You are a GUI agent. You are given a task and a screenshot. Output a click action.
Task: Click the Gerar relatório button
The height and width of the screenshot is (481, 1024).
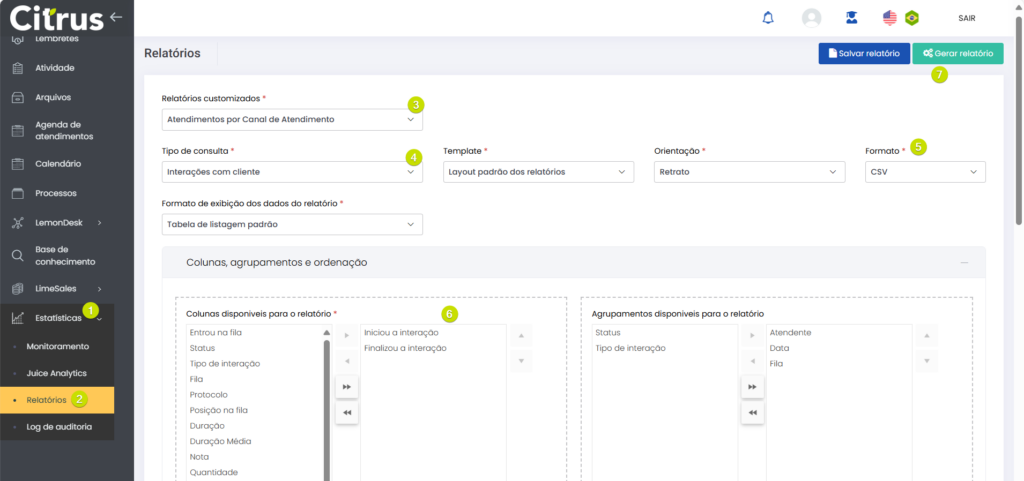pyautogui.click(x=957, y=54)
